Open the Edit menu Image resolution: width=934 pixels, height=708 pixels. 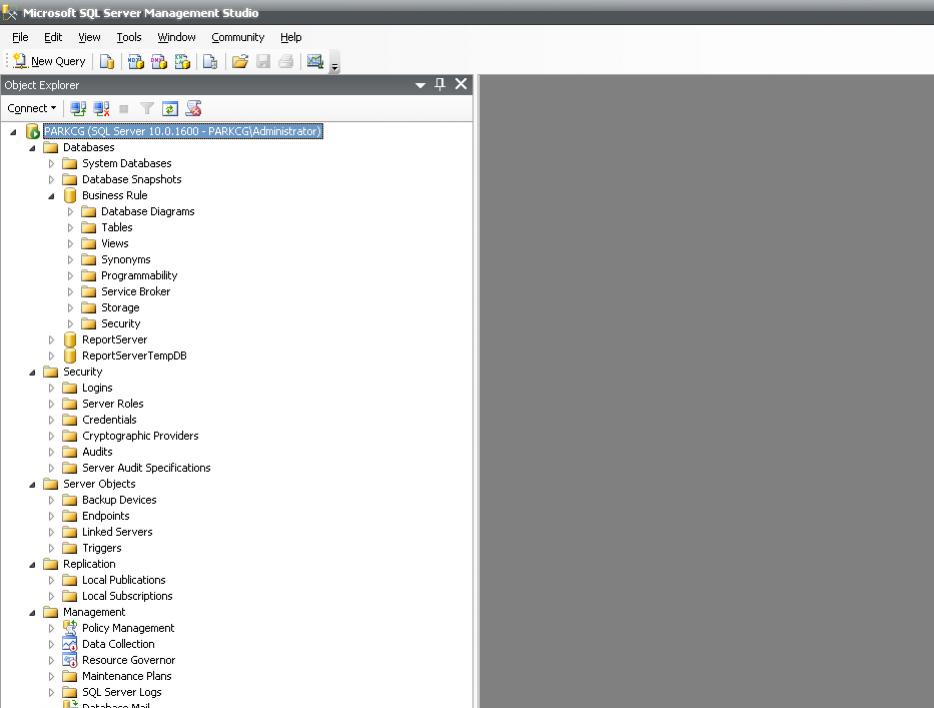53,37
